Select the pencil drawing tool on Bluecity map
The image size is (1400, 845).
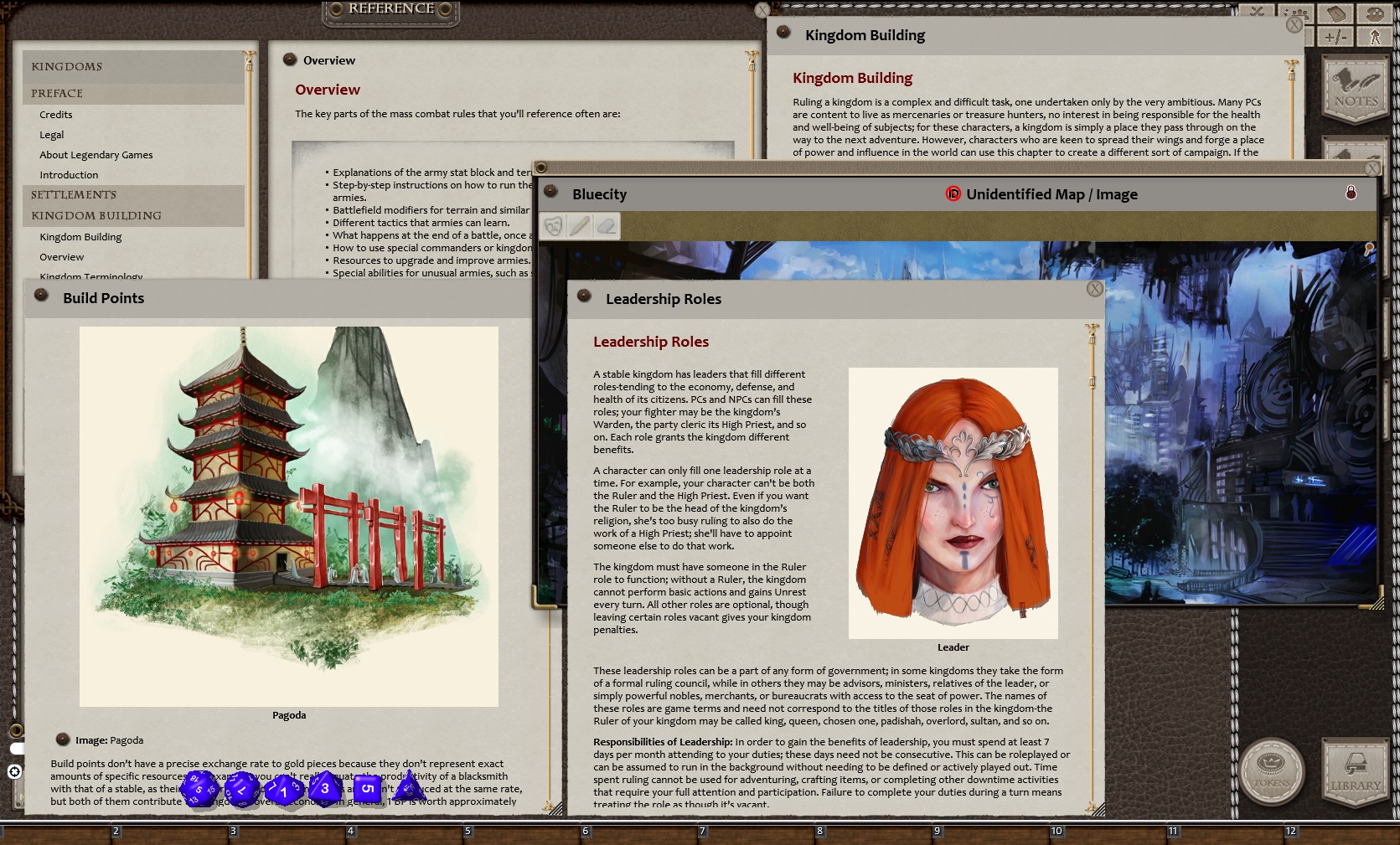pyautogui.click(x=580, y=226)
